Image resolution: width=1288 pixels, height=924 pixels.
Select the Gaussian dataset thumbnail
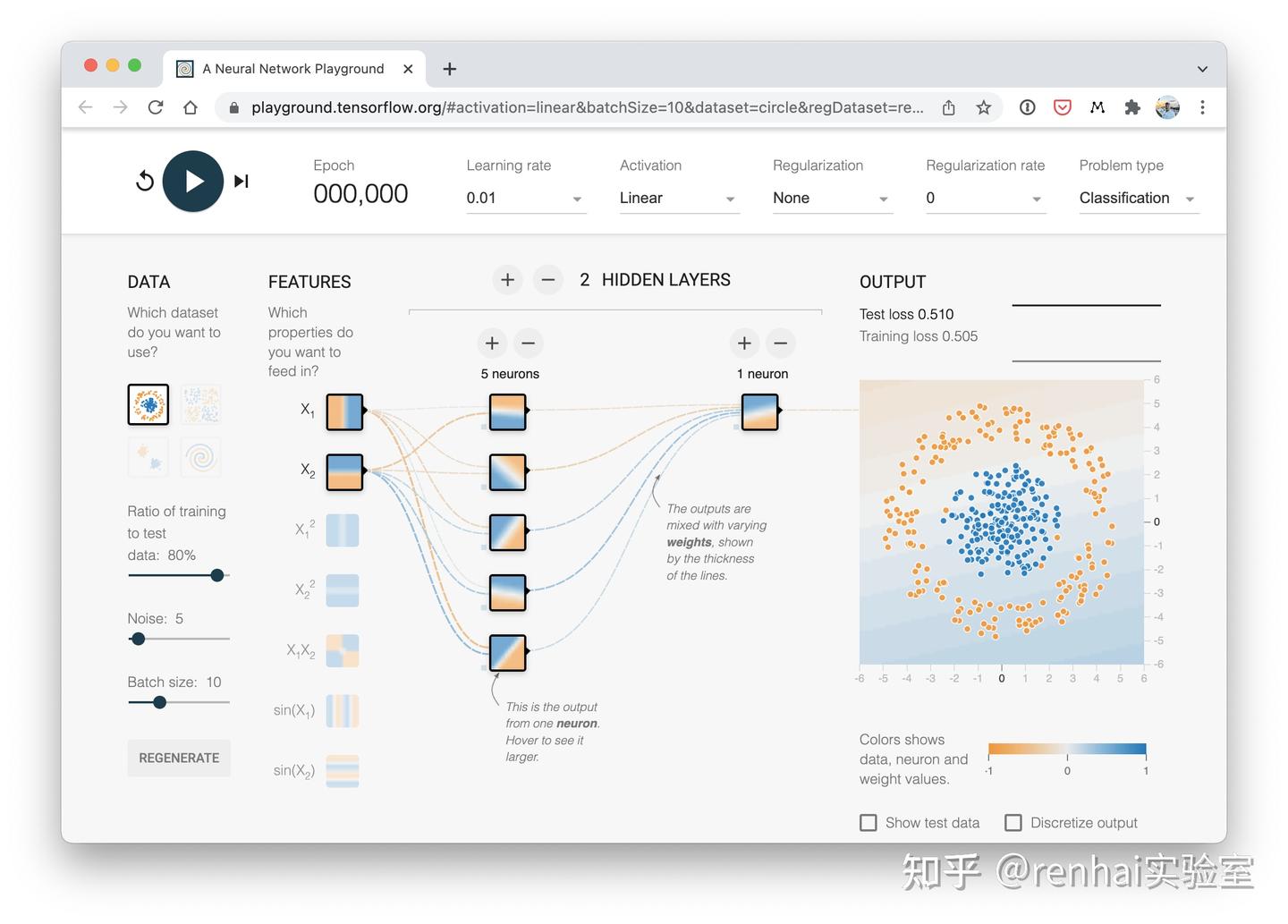[x=148, y=457]
